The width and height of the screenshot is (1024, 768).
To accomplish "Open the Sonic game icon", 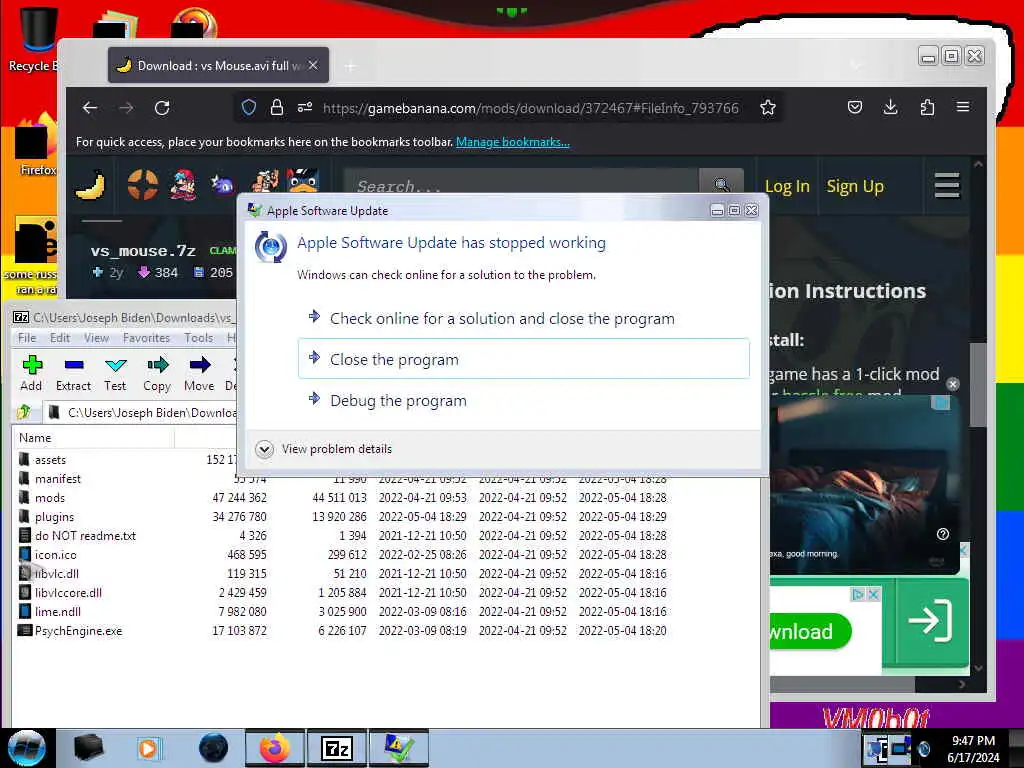I will [222, 185].
